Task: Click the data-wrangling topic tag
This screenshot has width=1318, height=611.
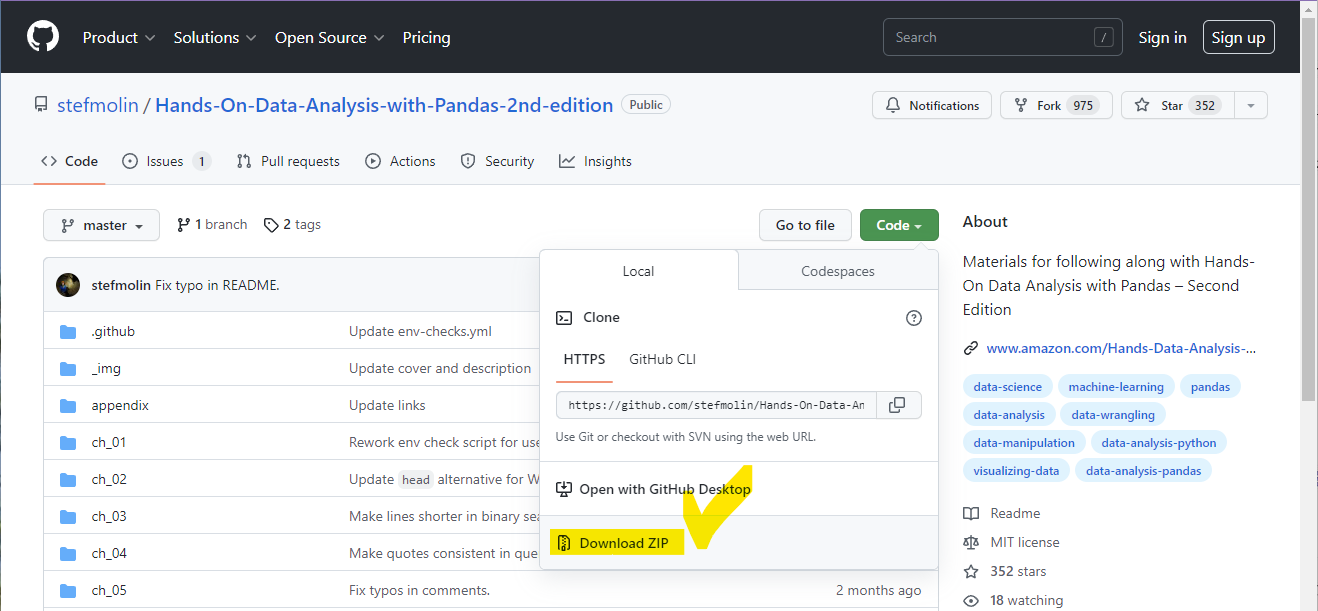Action: click(1113, 415)
